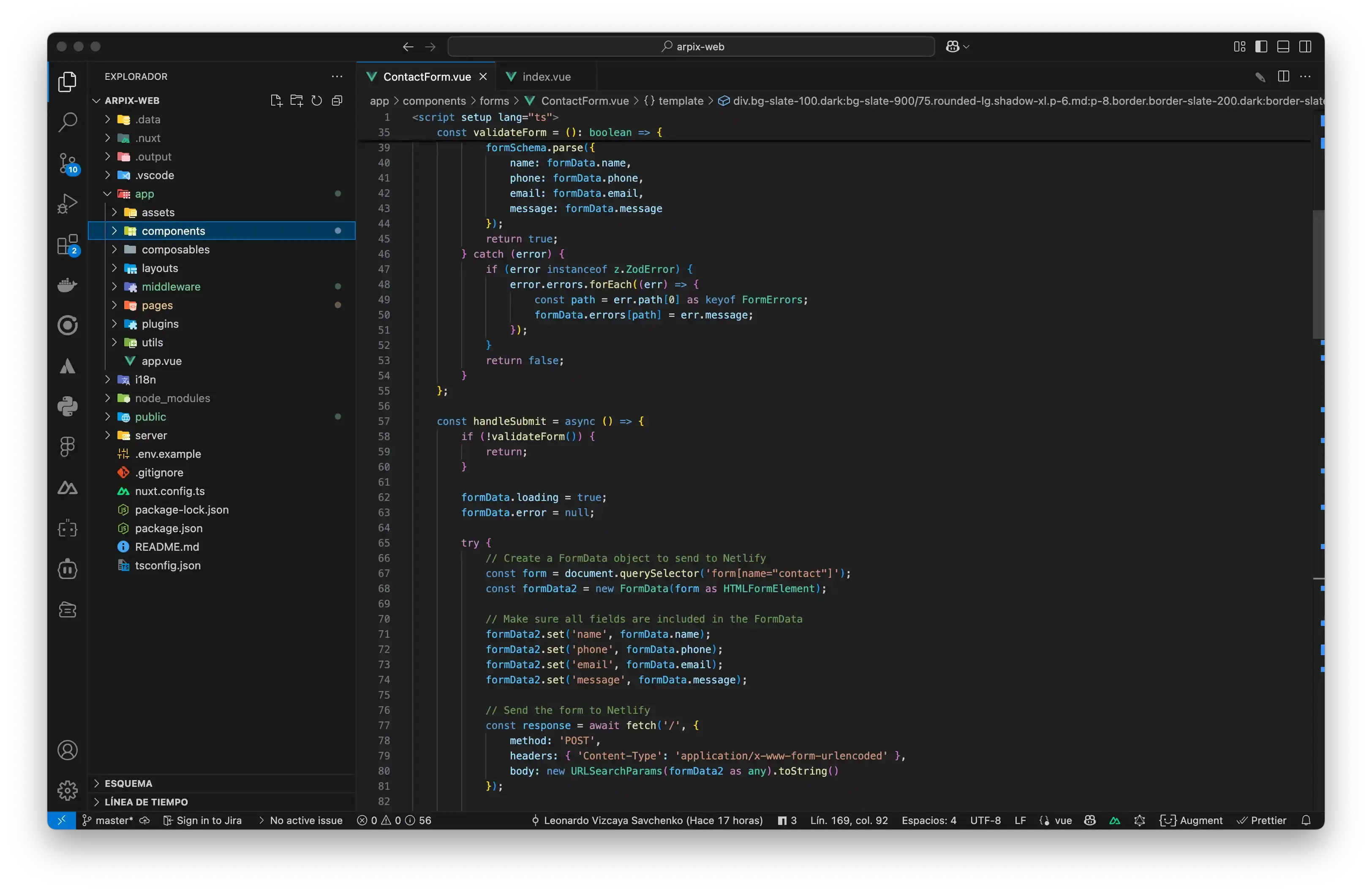Open explorer more actions ellipsis
This screenshot has width=1372, height=892.
tap(337, 76)
